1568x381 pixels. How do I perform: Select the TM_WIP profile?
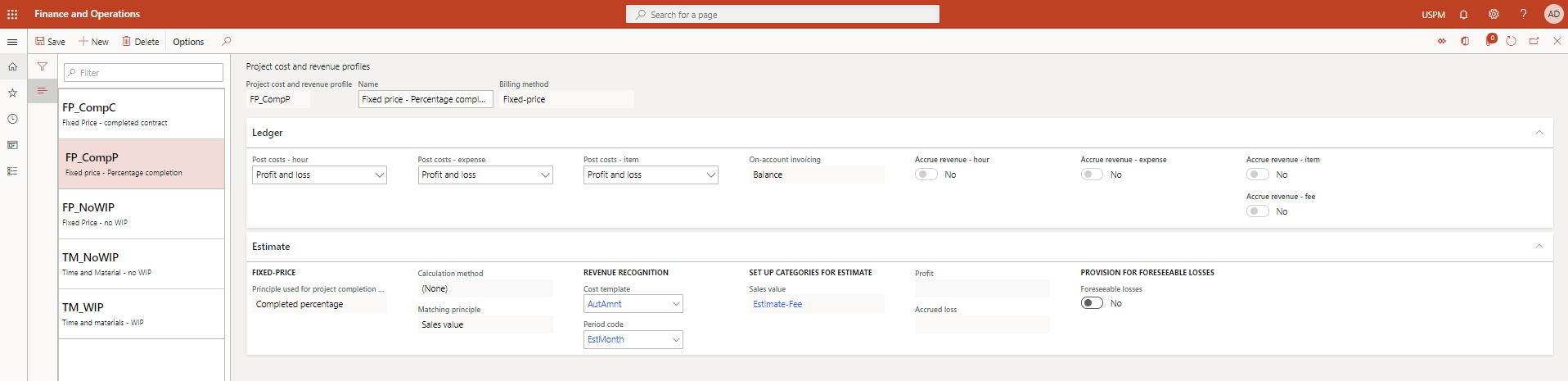(x=142, y=314)
